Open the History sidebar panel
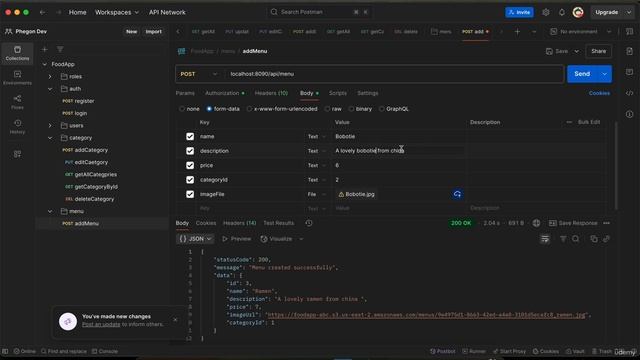This screenshot has width=640, height=360. [17, 127]
